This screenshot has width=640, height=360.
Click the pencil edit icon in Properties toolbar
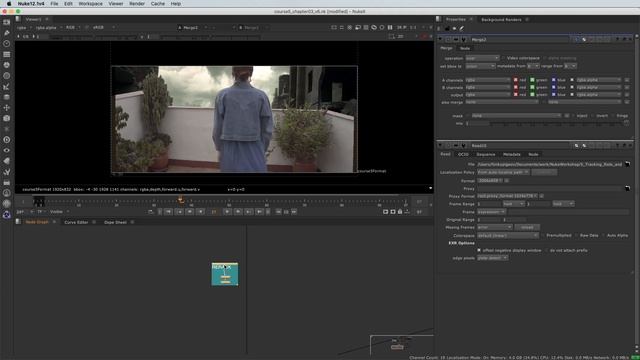coord(462,29)
